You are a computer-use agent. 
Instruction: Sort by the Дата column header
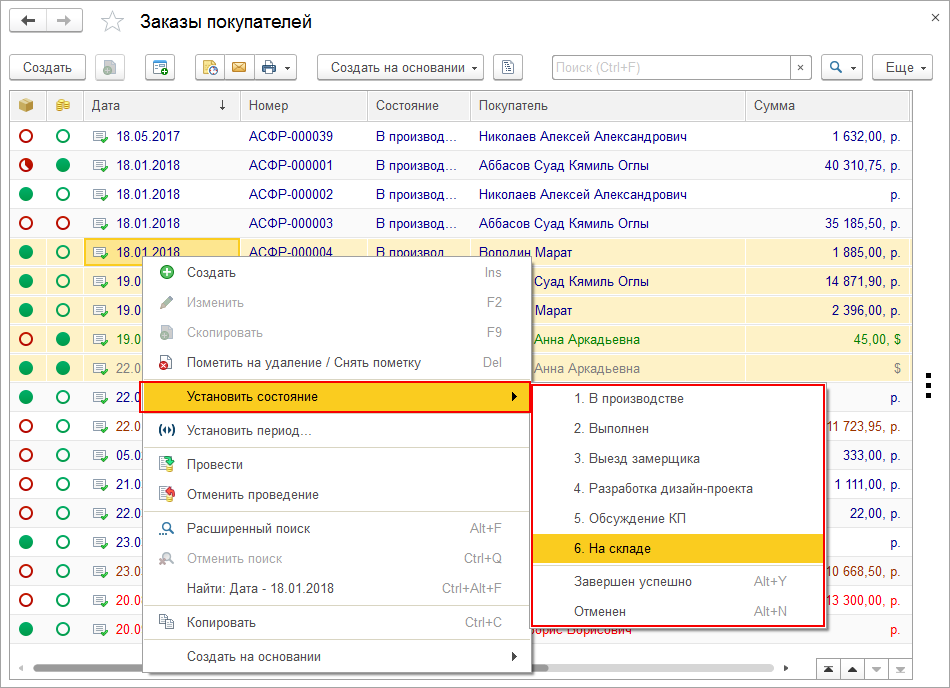[x=160, y=105]
